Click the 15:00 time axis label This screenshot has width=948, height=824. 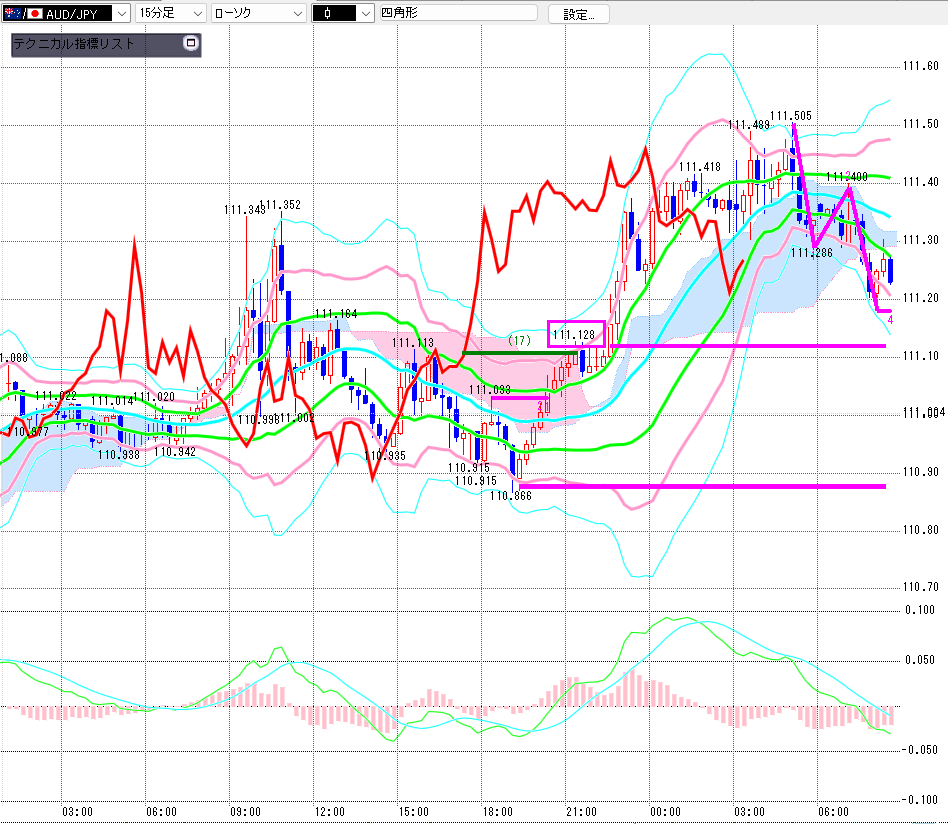(x=414, y=812)
